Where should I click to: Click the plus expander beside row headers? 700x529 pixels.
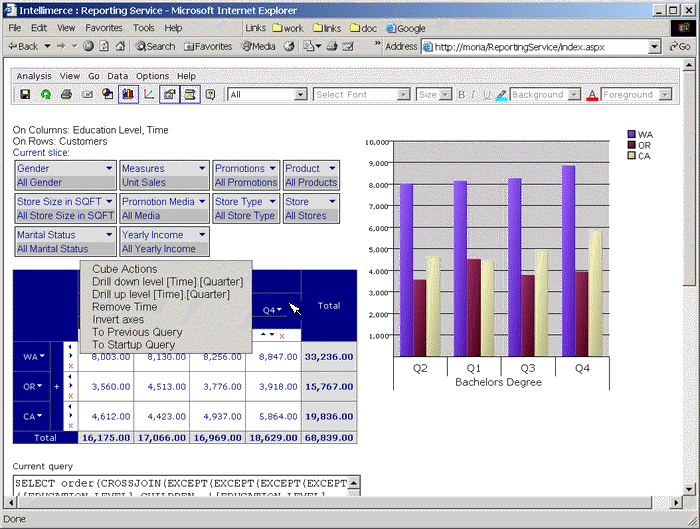tap(57, 387)
